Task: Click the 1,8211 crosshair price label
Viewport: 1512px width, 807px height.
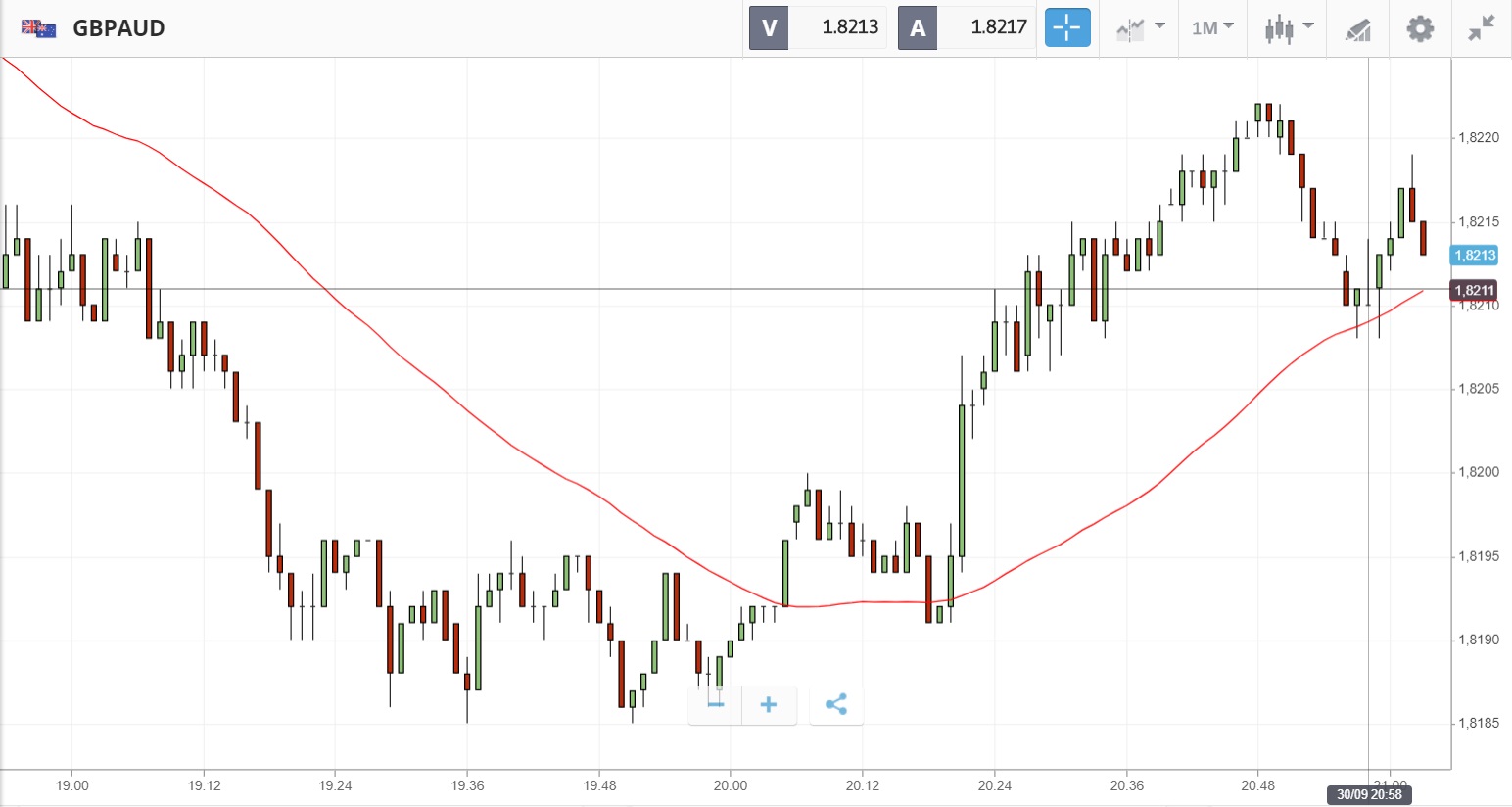Action: pyautogui.click(x=1475, y=290)
